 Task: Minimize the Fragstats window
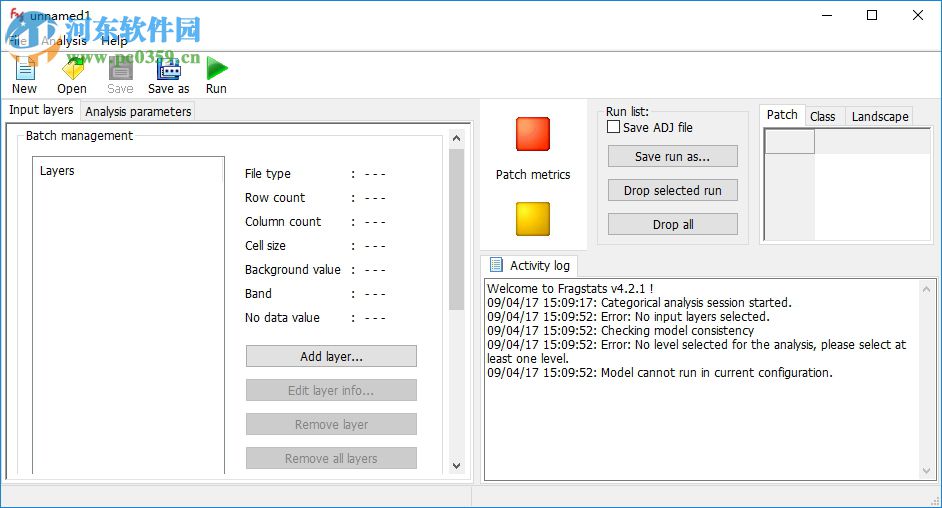pyautogui.click(x=827, y=15)
